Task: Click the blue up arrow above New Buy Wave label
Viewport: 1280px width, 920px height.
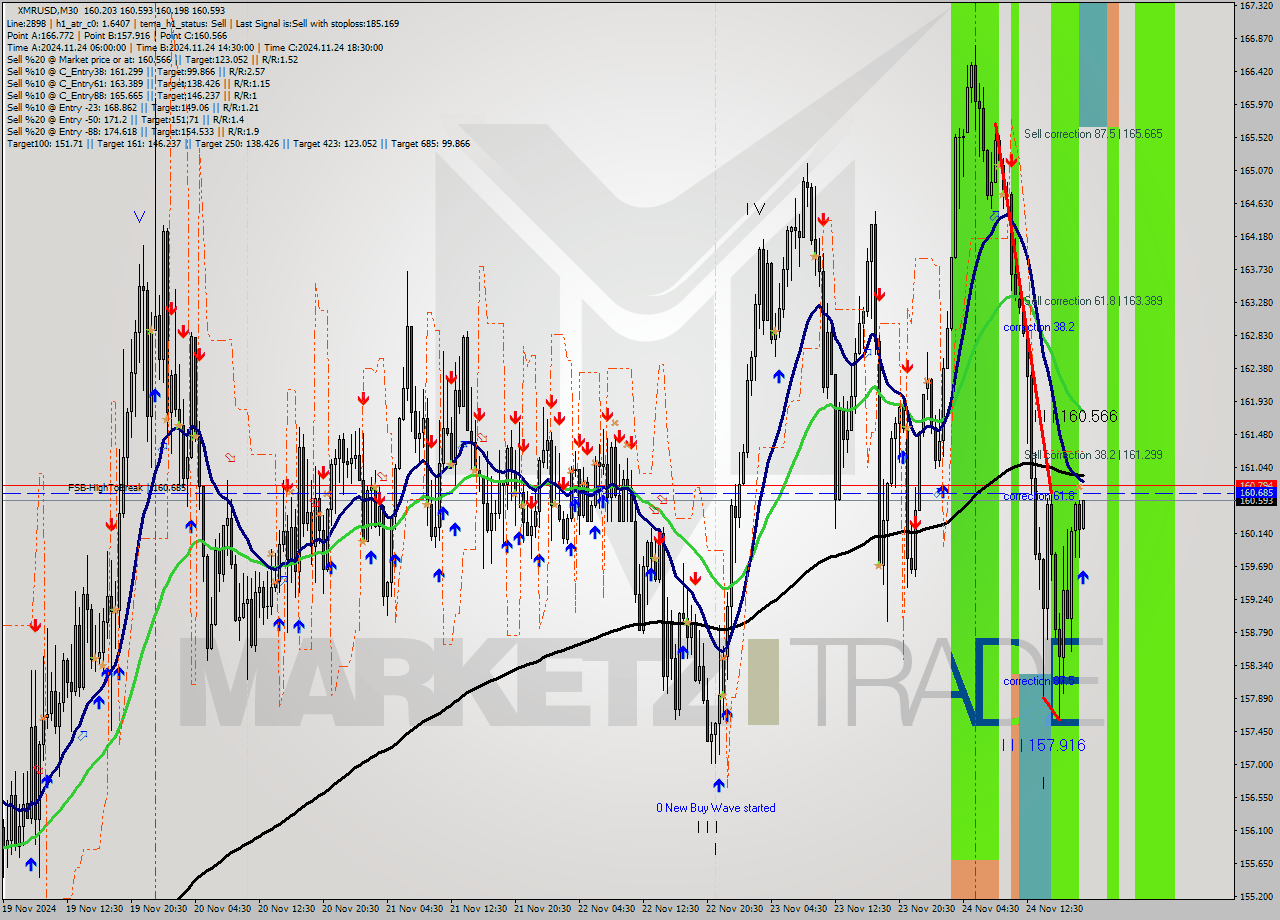Action: 718,785
